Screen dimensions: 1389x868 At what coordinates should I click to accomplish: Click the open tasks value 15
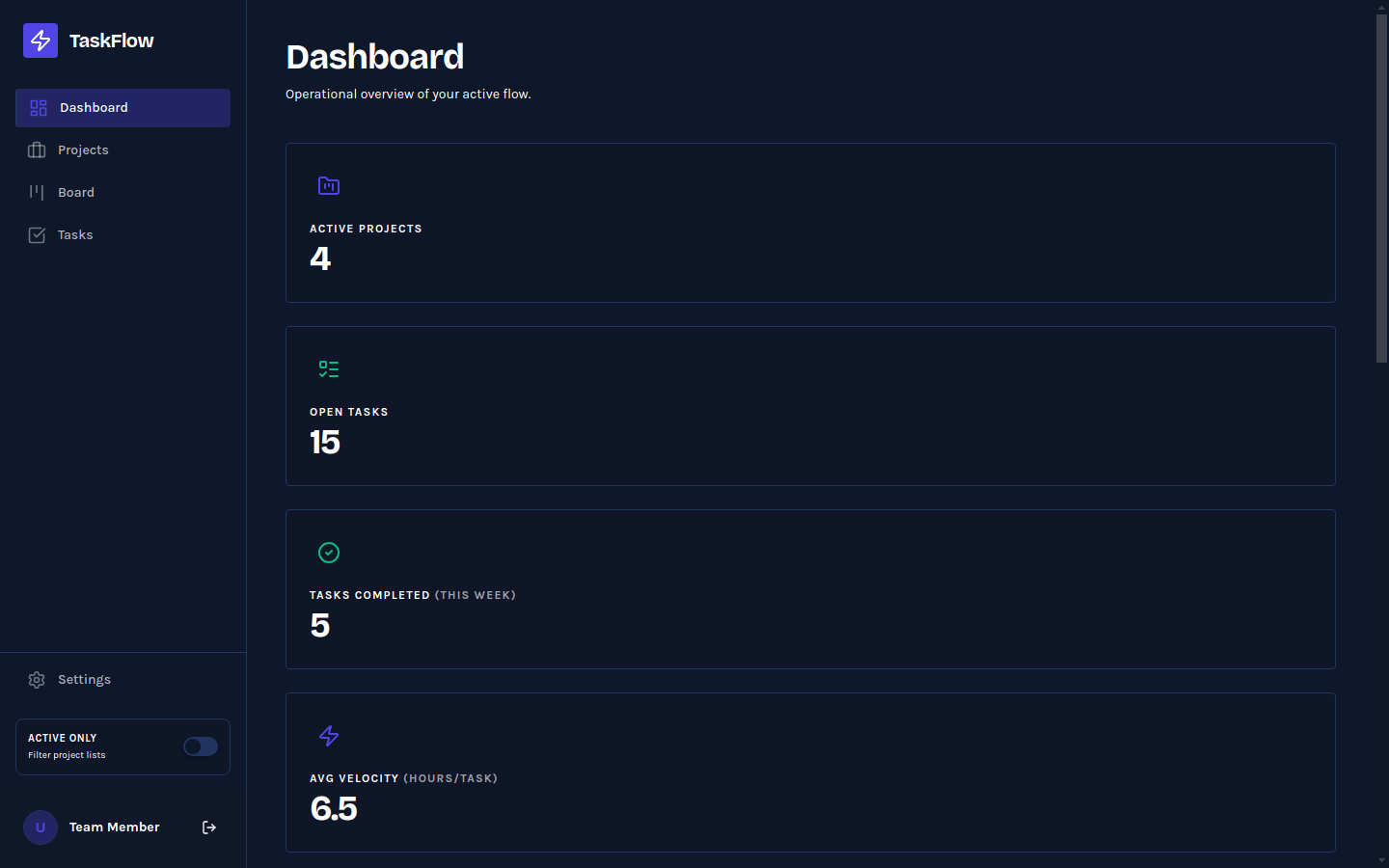(x=325, y=442)
